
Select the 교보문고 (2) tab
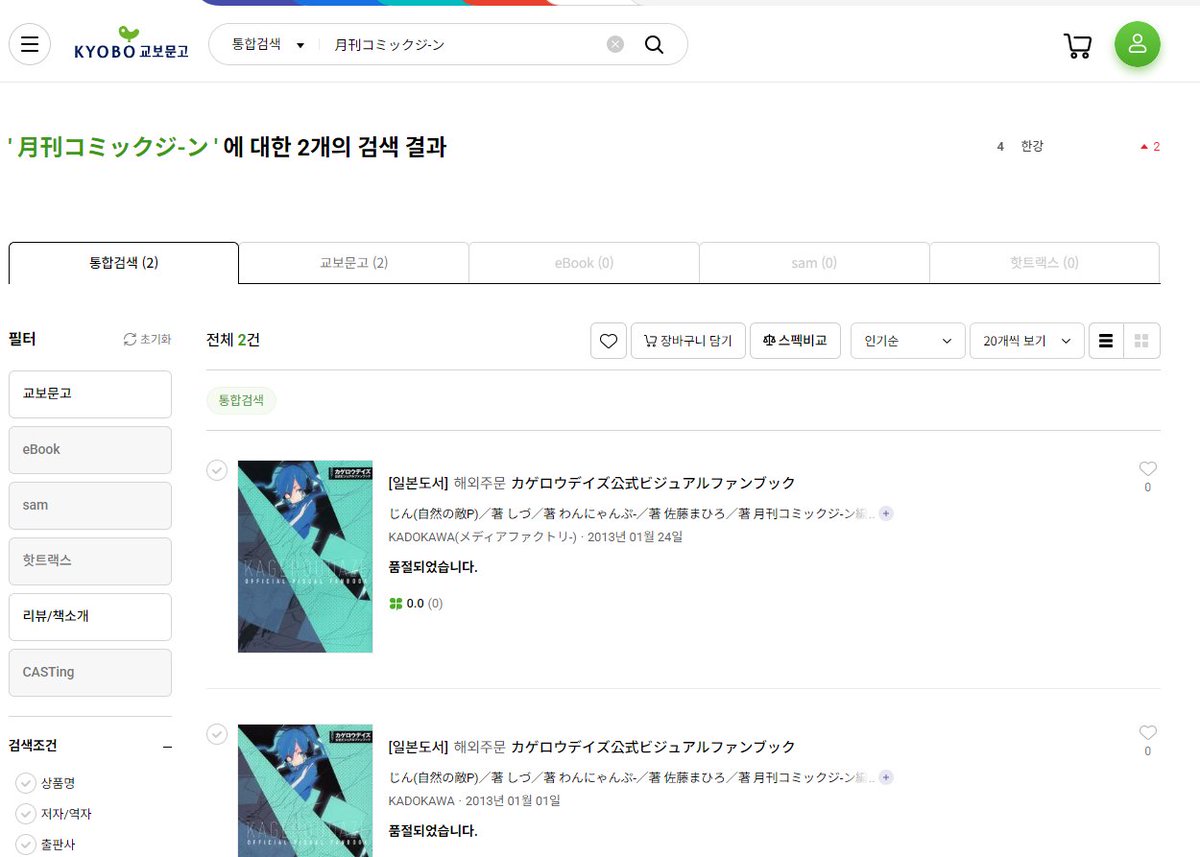(354, 263)
